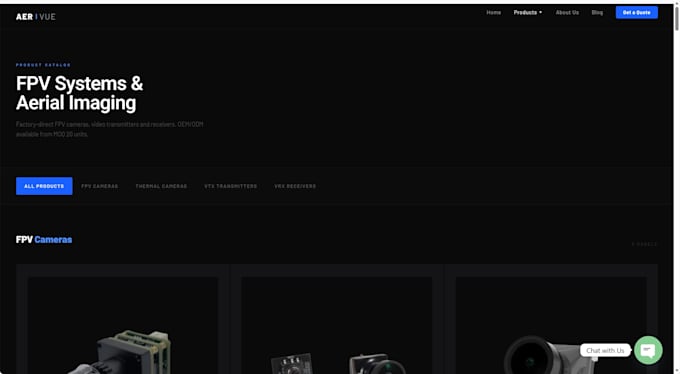Open the Home nav link

coord(493,13)
